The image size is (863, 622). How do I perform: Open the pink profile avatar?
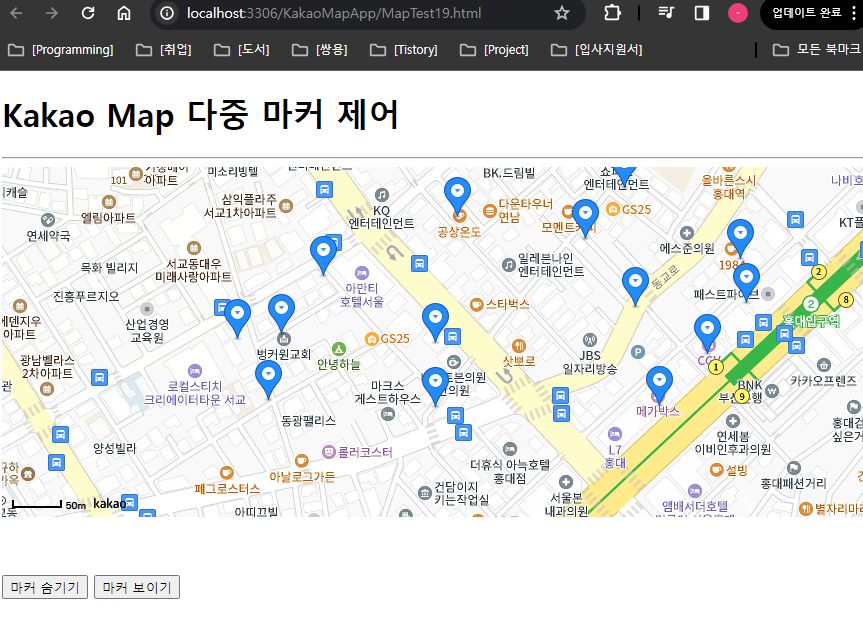tap(738, 13)
